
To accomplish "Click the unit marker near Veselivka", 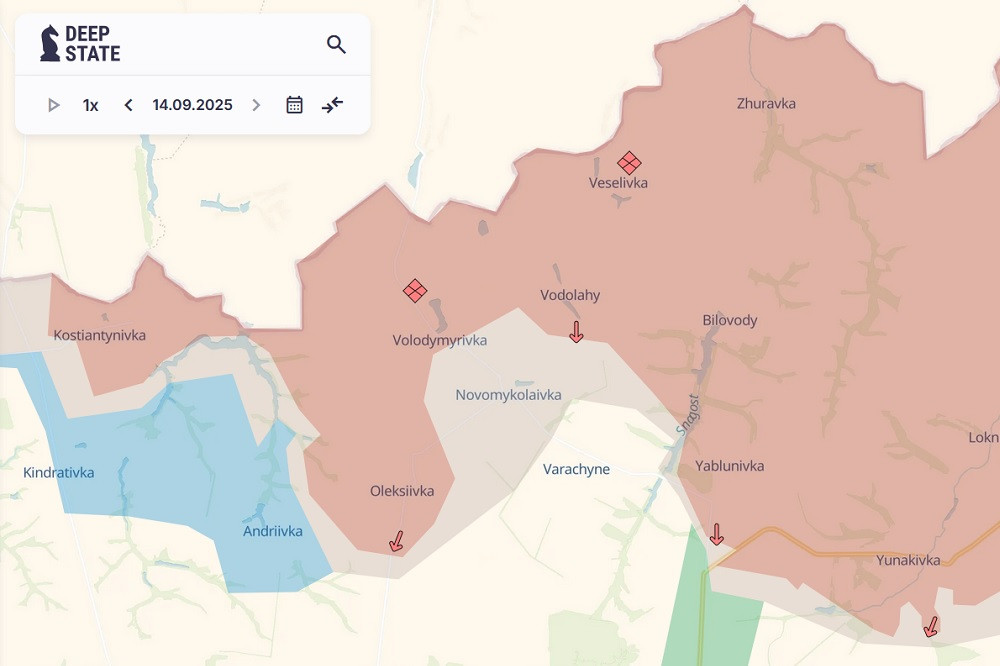I will (629, 162).
